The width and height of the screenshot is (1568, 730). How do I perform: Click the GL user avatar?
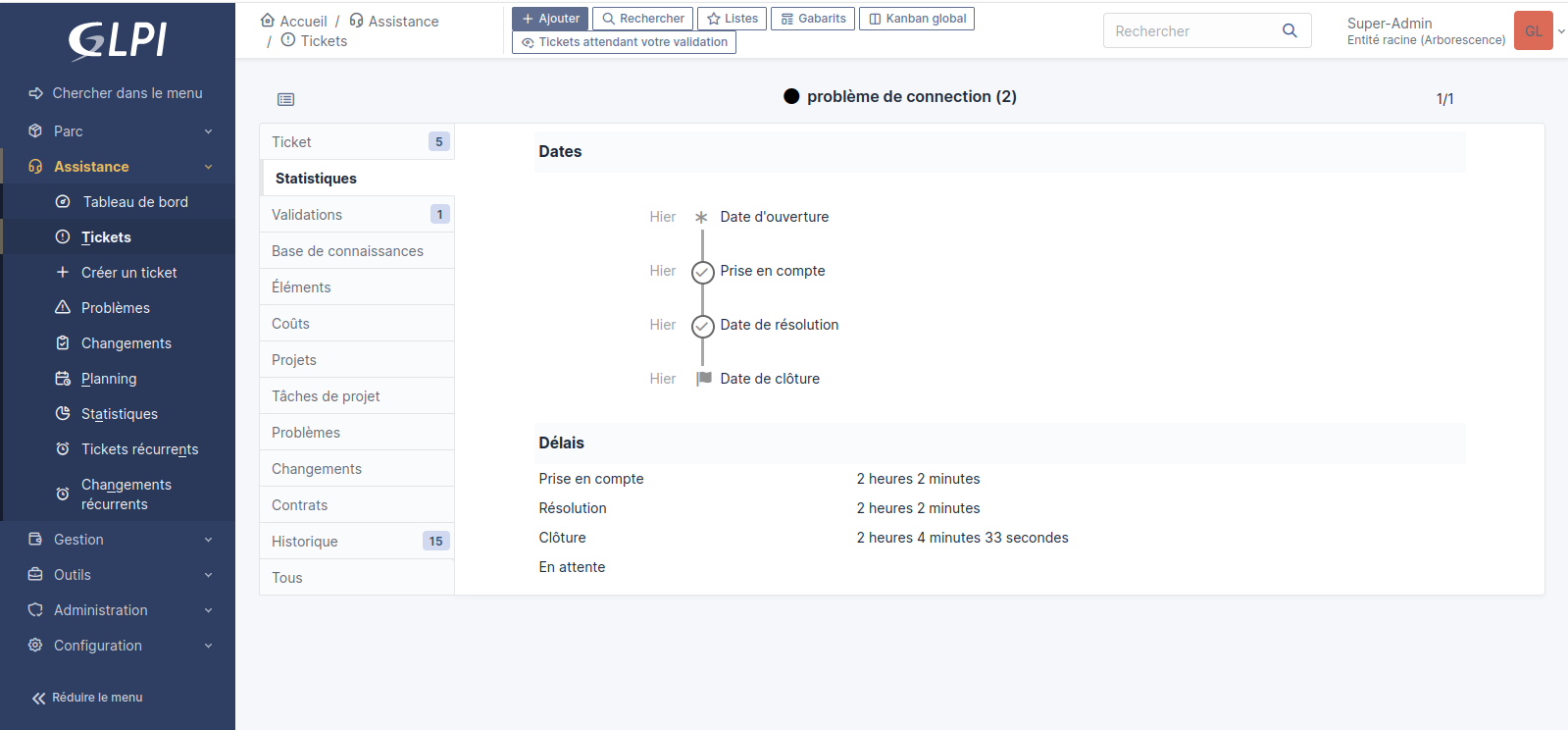click(1533, 30)
